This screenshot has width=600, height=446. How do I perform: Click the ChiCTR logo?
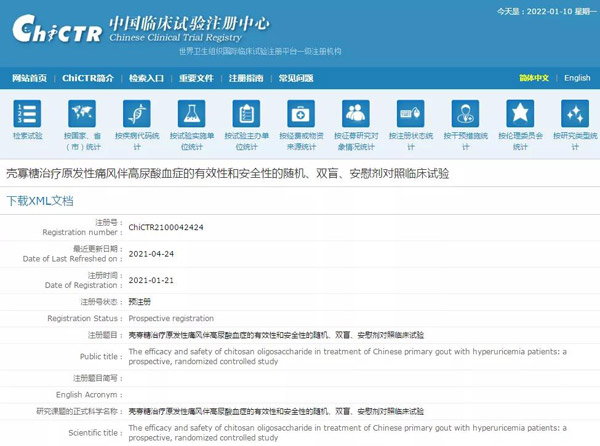tap(57, 29)
